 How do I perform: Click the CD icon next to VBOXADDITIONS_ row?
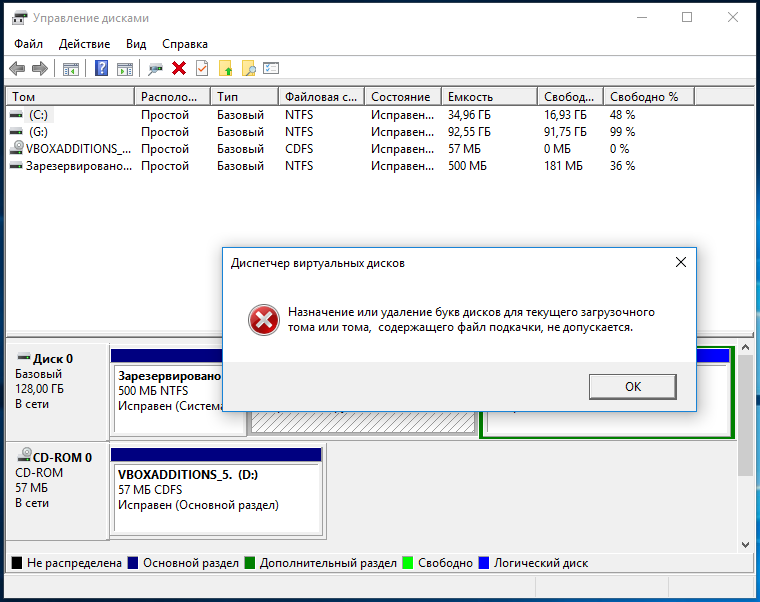coord(17,148)
